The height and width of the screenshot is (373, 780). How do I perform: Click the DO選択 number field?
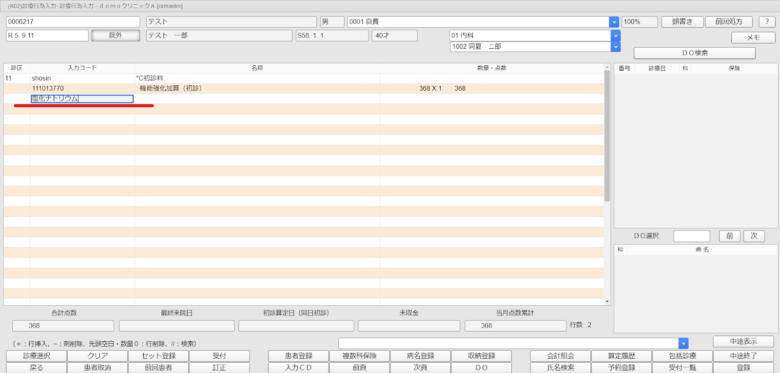point(691,236)
